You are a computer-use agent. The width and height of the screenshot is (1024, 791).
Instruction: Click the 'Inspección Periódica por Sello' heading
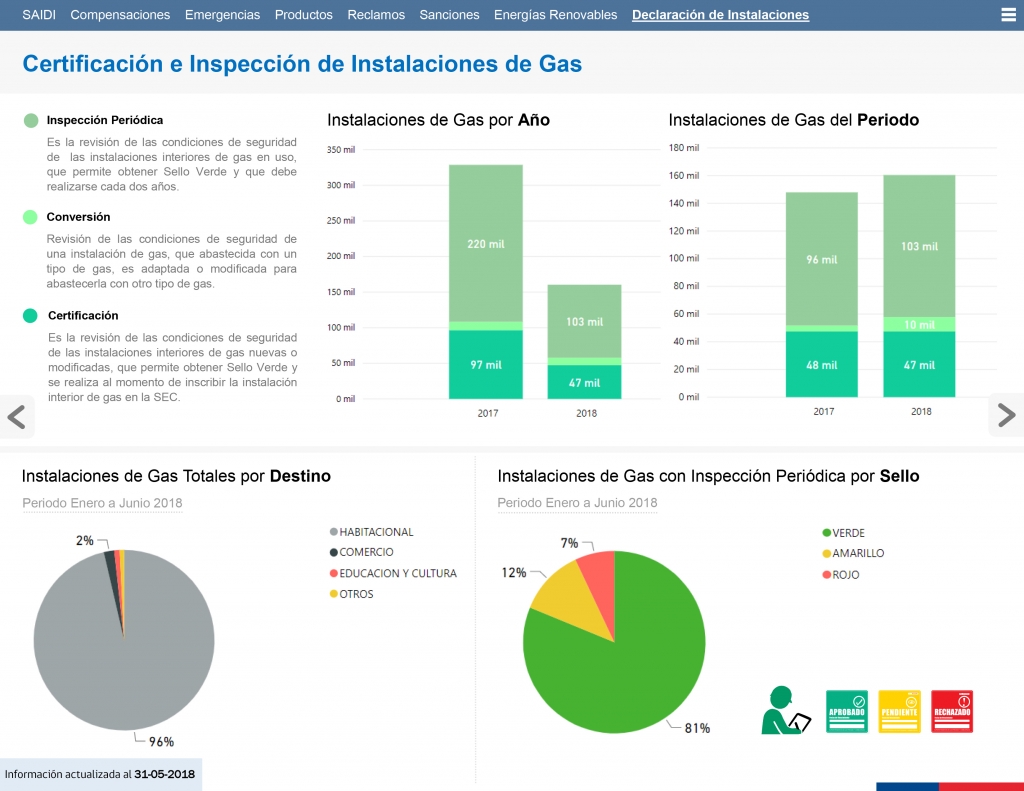point(709,476)
